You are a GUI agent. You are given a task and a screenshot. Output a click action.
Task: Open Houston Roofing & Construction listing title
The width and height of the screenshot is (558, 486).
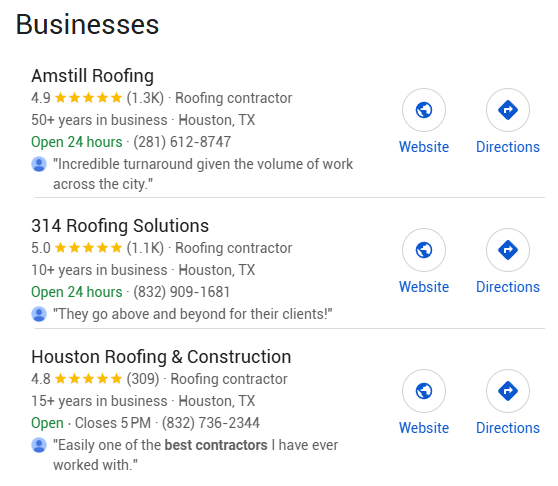[x=161, y=357]
